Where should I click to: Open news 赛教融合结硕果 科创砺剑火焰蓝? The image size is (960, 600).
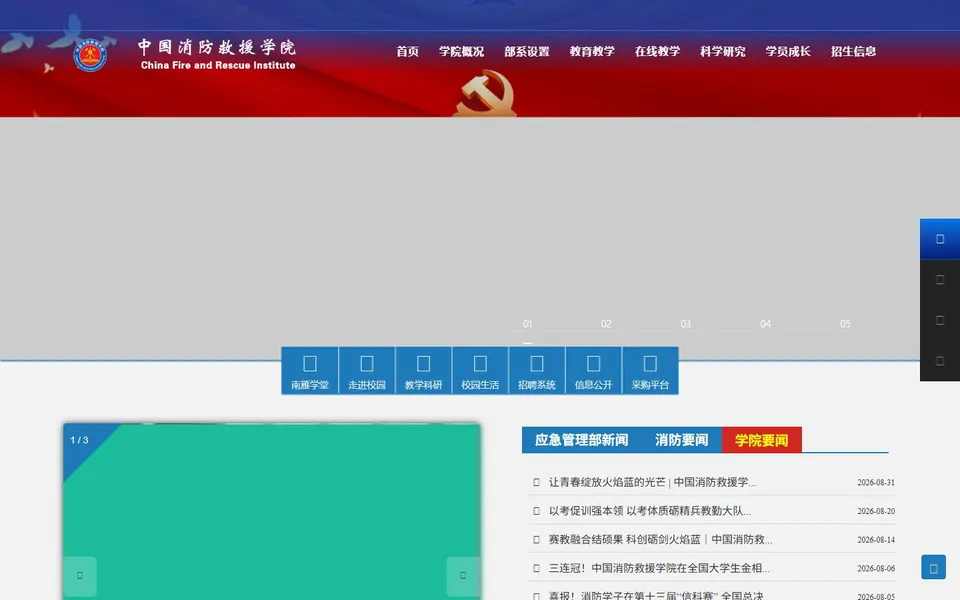click(x=660, y=539)
